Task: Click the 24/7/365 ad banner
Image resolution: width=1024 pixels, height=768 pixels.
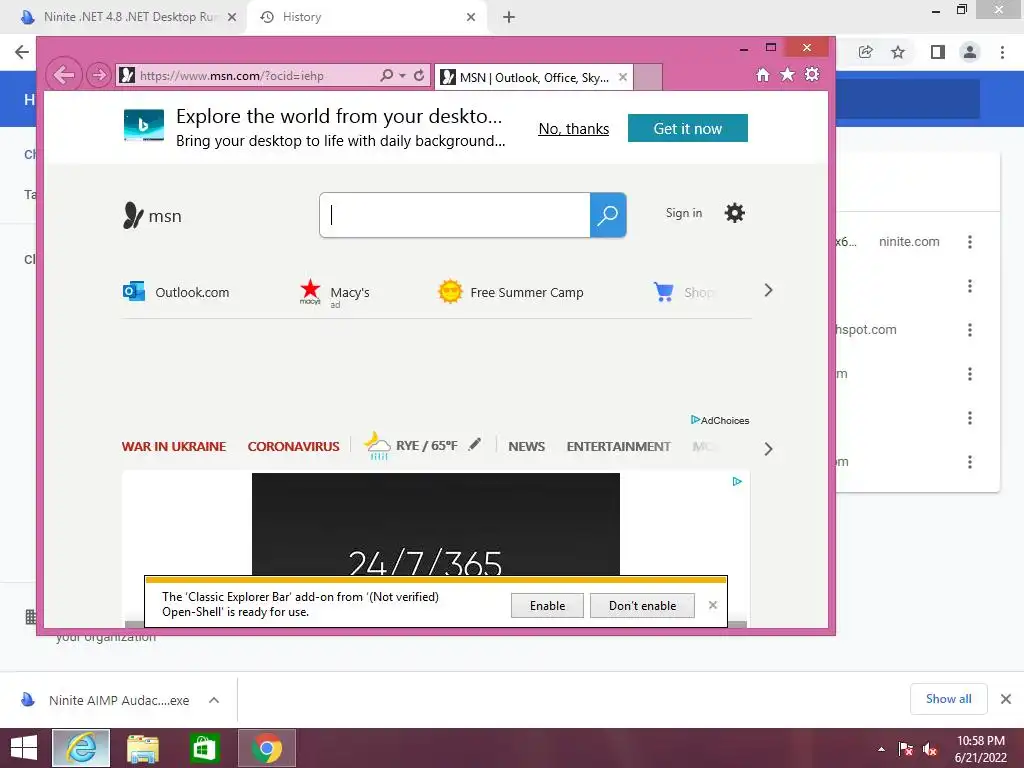Action: pyautogui.click(x=436, y=524)
